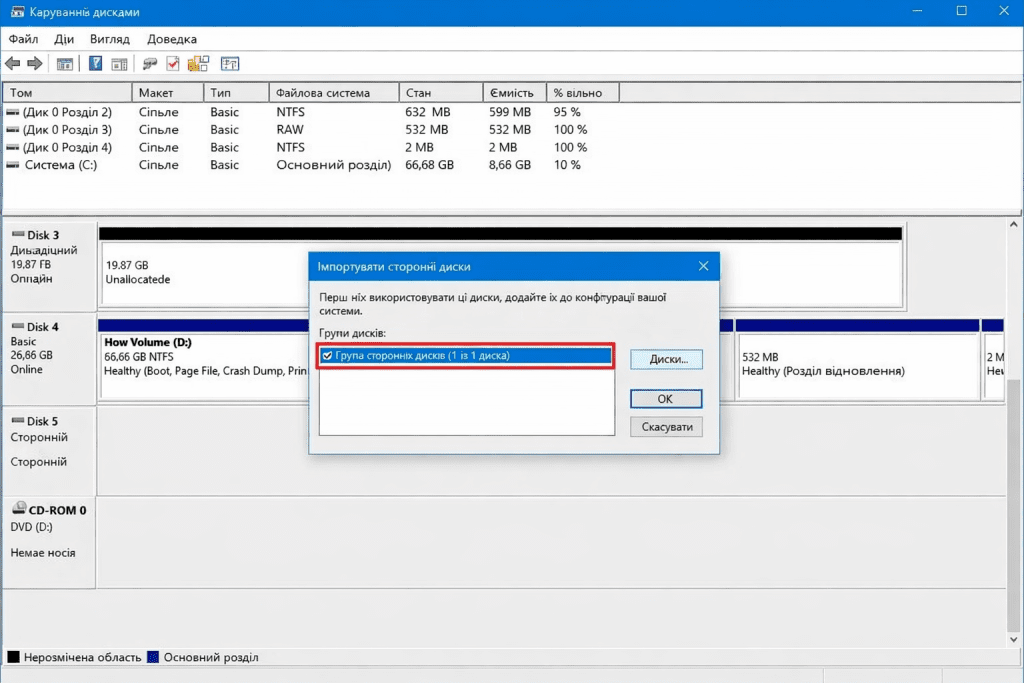The image size is (1024, 683).
Task: Click the Back arrow toolbar icon
Action: 13,64
